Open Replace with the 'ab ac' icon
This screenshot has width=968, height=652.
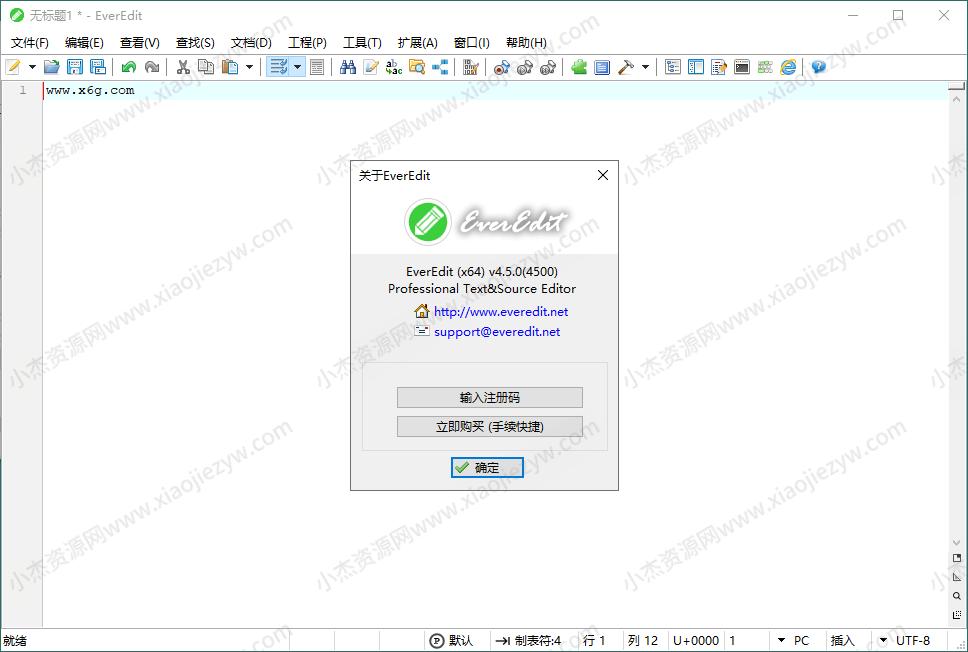click(394, 67)
